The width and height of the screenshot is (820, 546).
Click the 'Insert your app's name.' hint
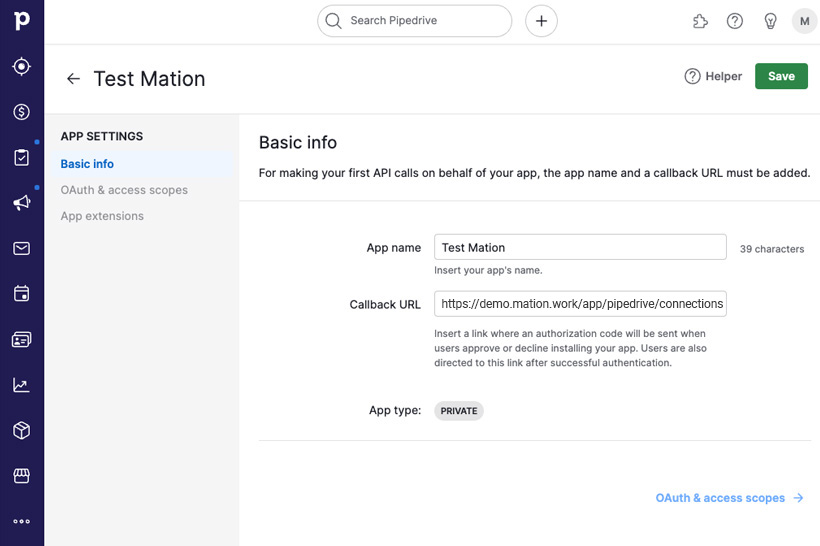point(488,270)
